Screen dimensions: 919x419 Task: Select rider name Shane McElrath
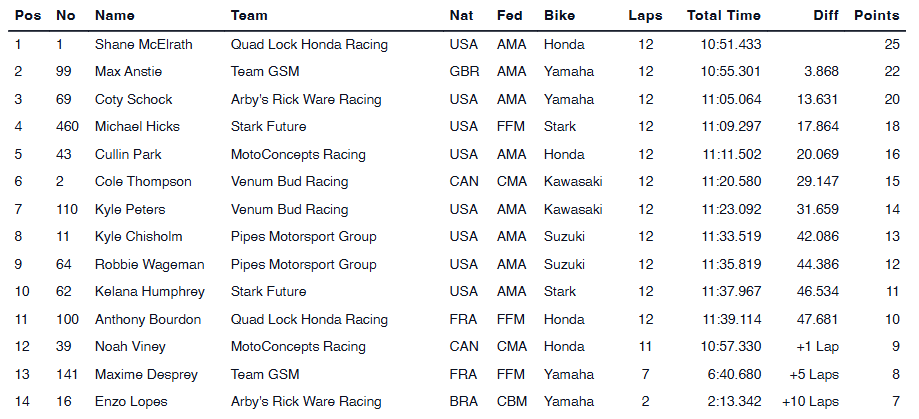pyautogui.click(x=145, y=44)
